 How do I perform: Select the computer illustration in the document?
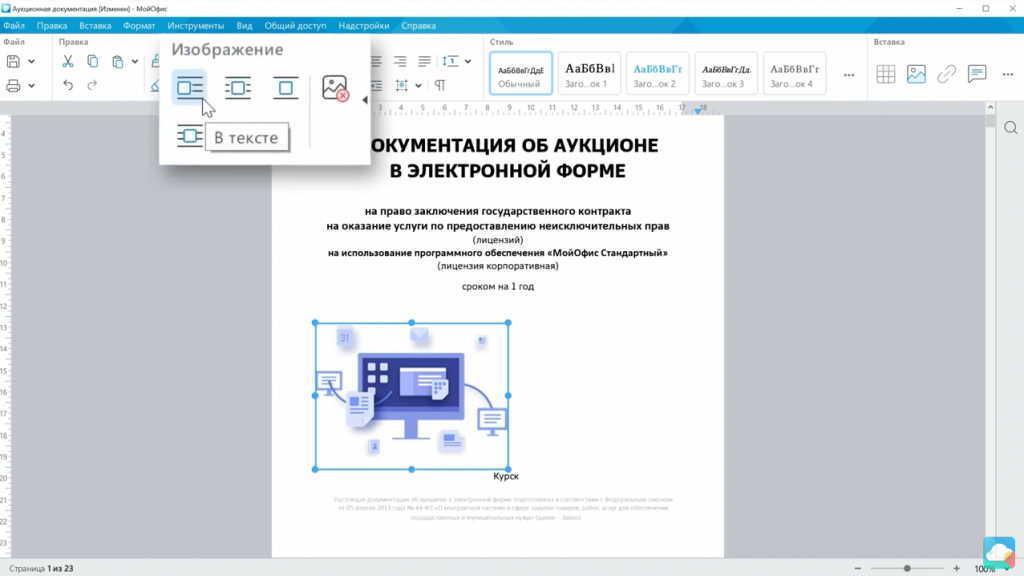411,396
